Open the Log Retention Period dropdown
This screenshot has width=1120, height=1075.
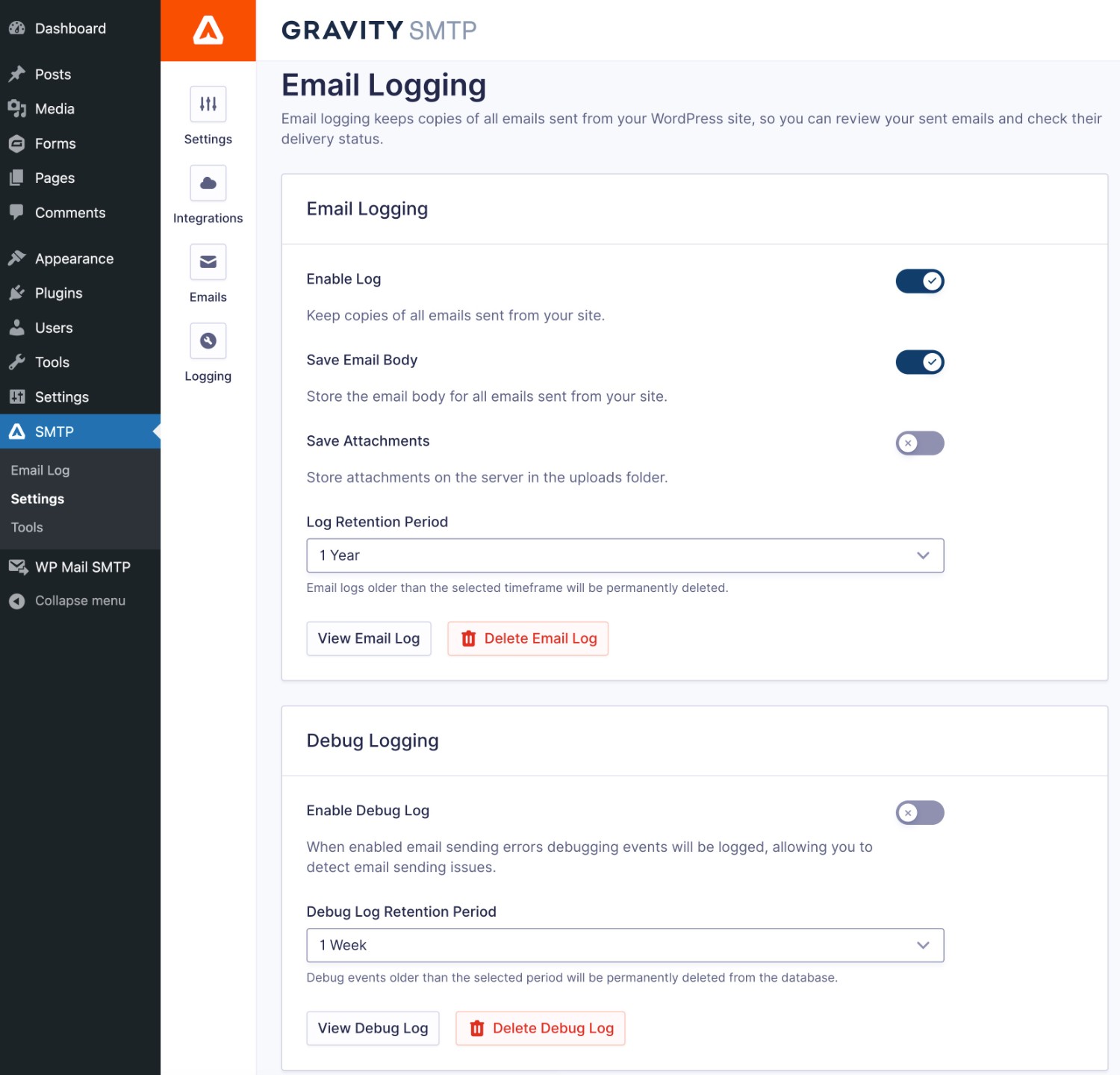[x=625, y=555]
